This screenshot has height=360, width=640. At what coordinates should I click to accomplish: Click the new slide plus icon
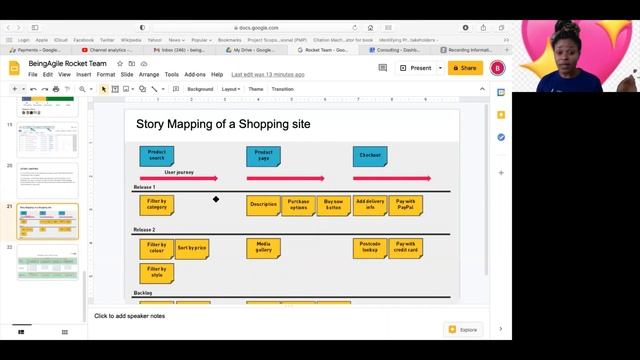click(x=15, y=89)
